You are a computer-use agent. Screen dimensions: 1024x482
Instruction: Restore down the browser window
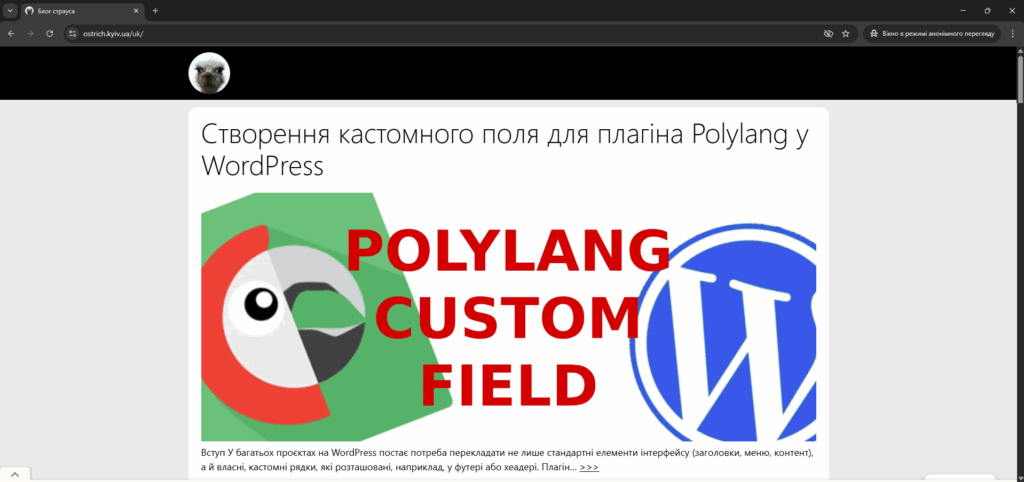click(987, 11)
